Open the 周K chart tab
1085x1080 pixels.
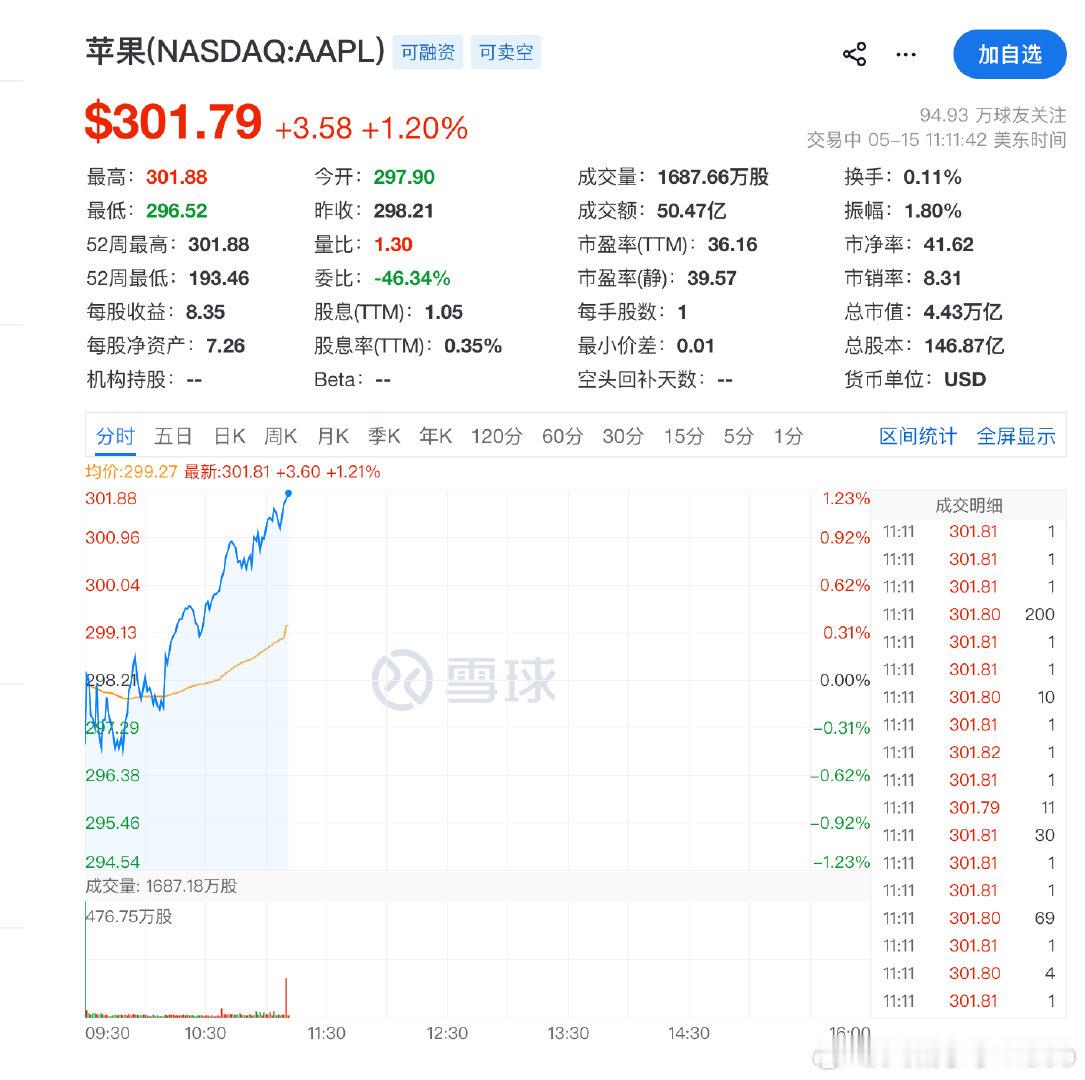tap(280, 436)
